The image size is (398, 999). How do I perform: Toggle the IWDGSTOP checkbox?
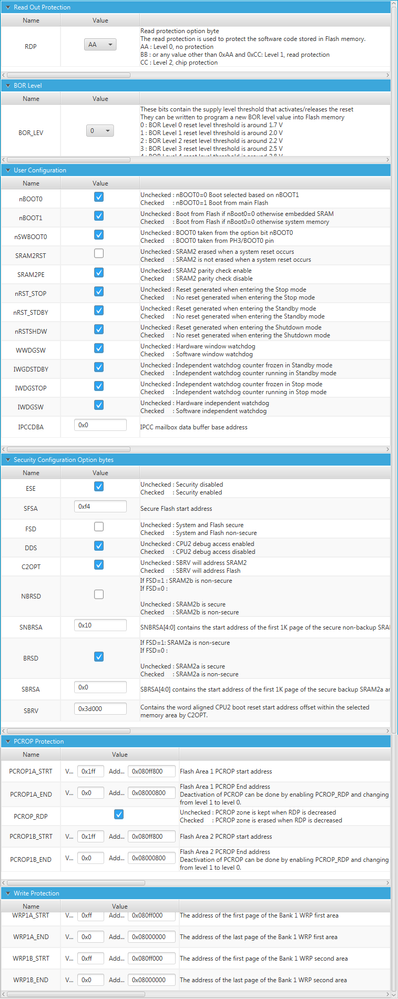pyautogui.click(x=99, y=386)
